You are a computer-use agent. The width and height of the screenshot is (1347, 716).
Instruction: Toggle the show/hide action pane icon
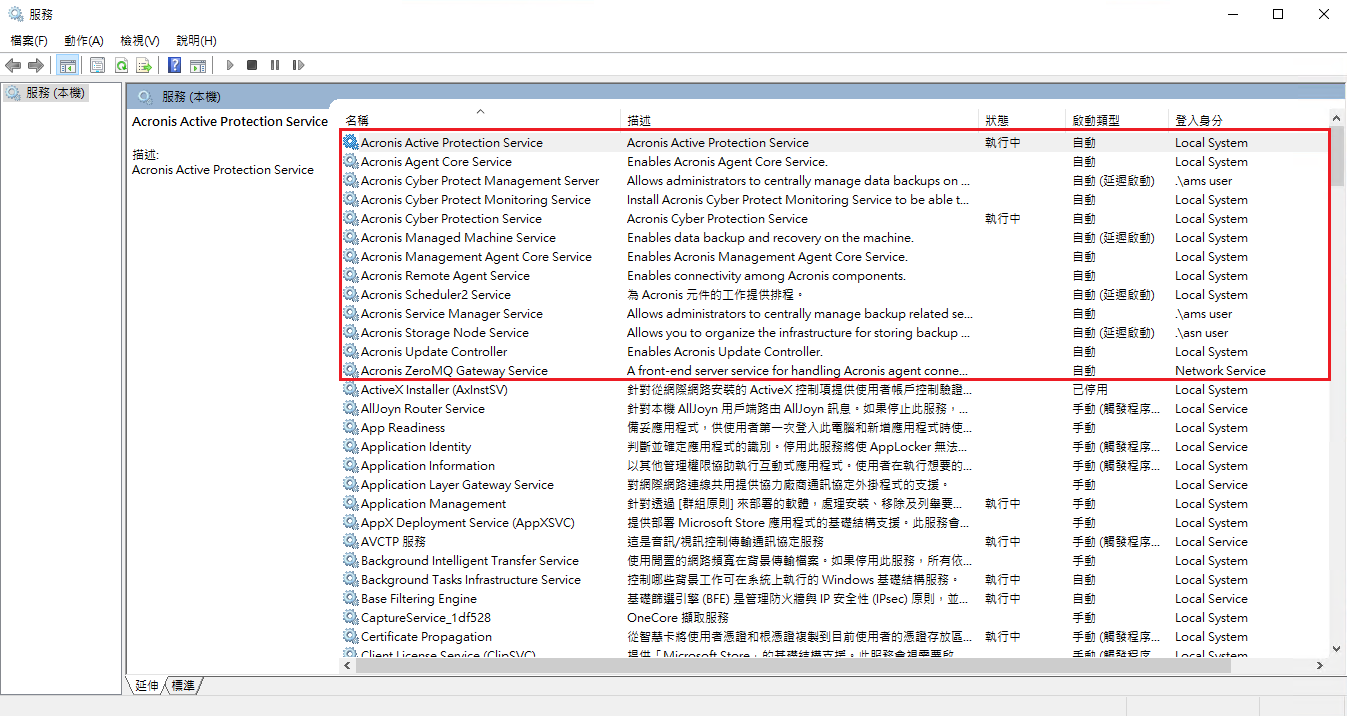pos(198,65)
